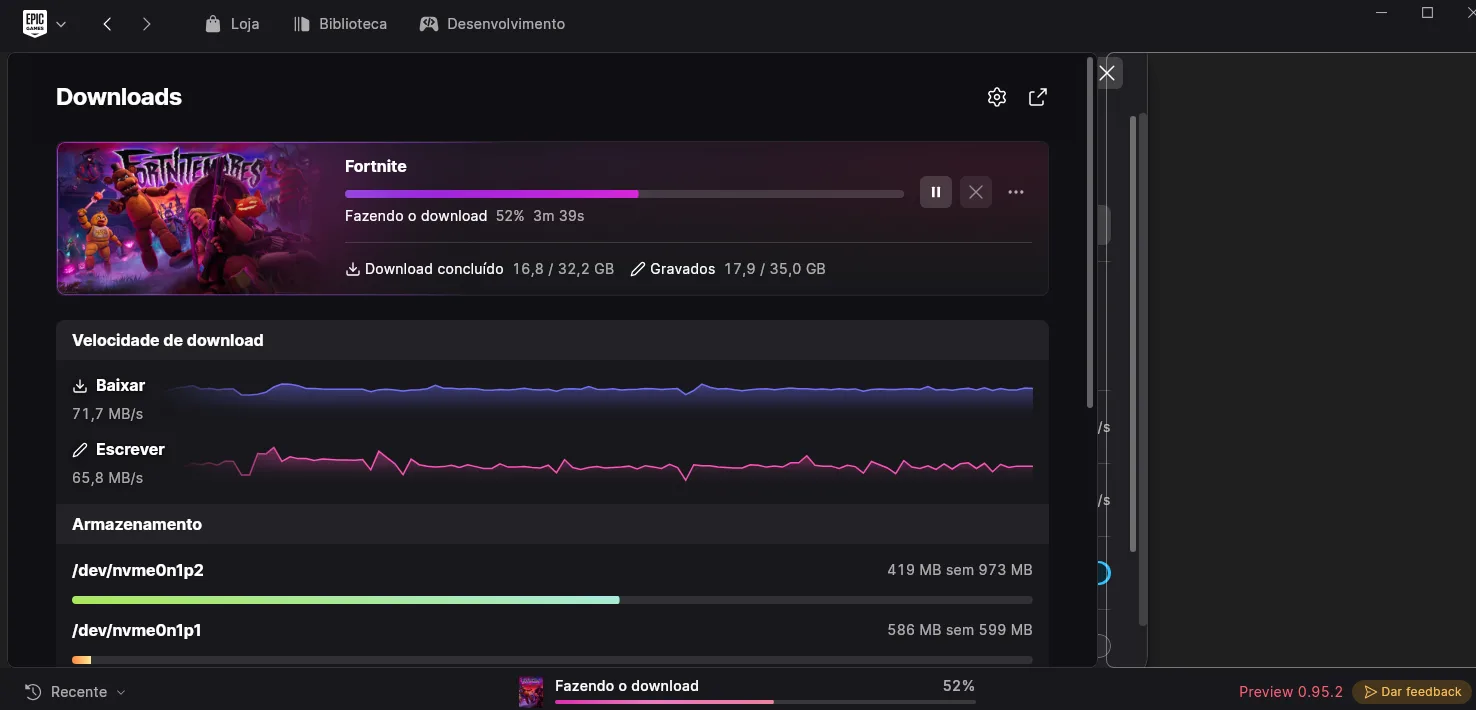This screenshot has width=1476, height=710.
Task: Click the Gravados pencil icon
Action: (638, 269)
